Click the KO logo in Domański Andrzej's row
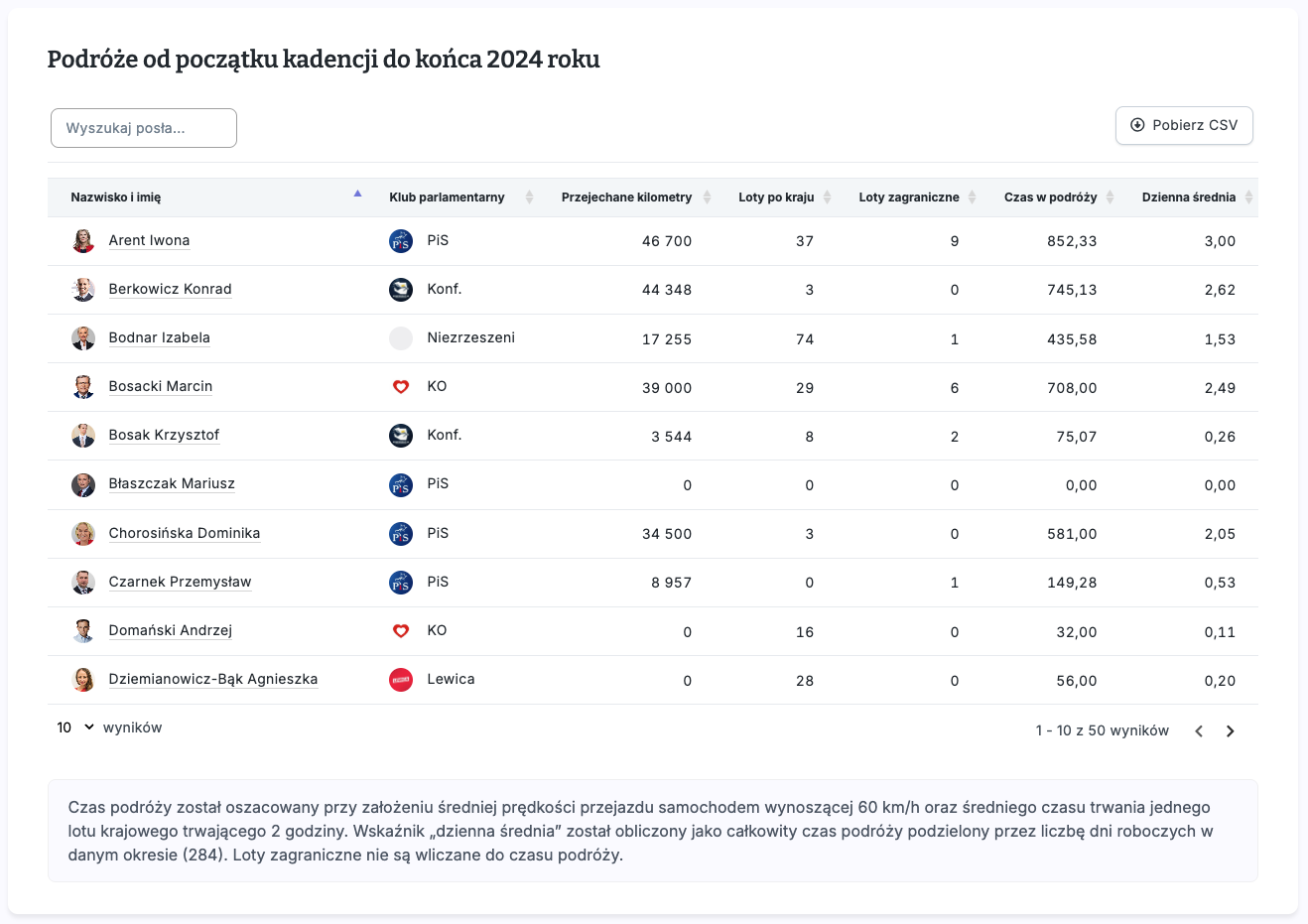Viewport: 1308px width, 924px height. (400, 630)
